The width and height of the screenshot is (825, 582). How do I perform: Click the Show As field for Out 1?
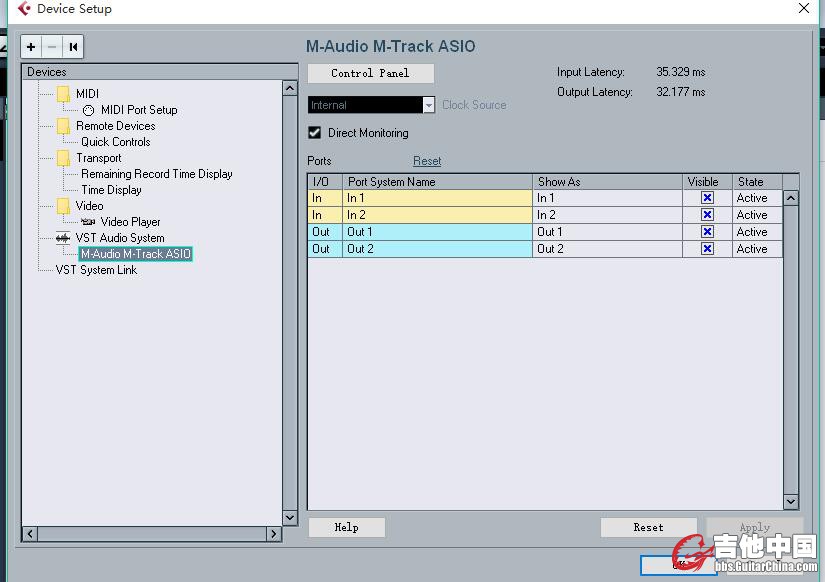(x=607, y=232)
